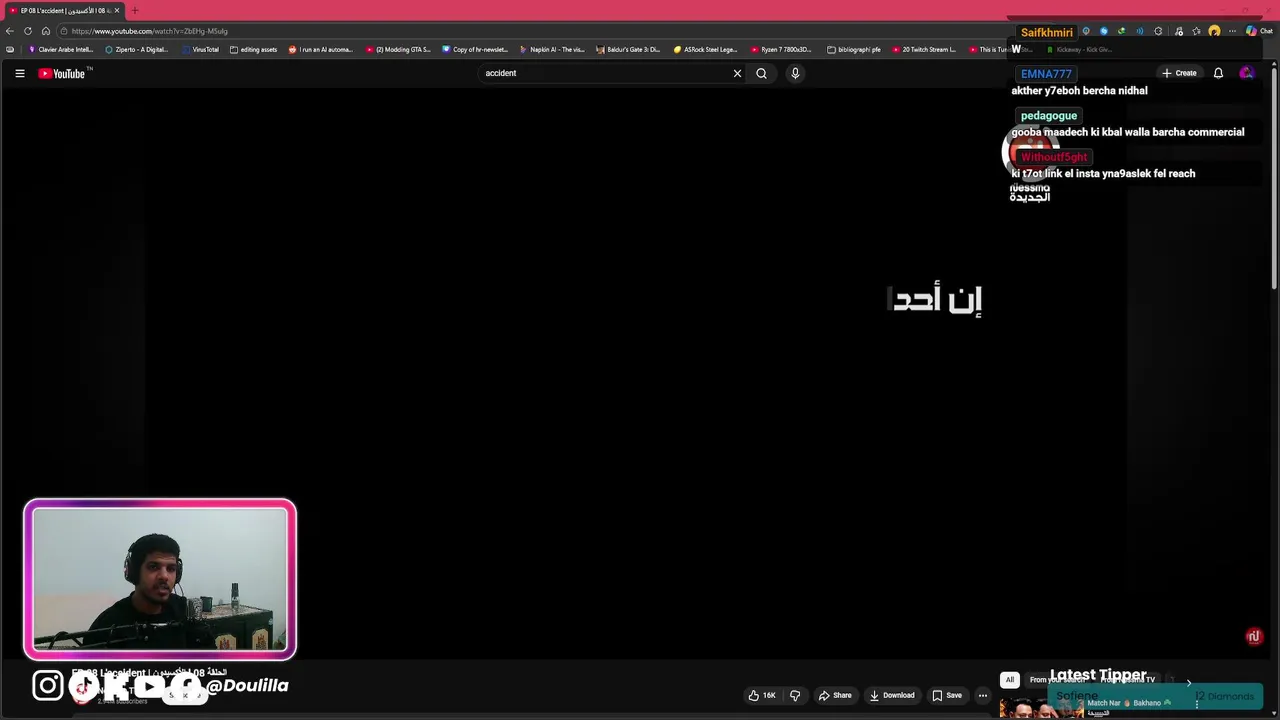Image resolution: width=1280 pixels, height=720 pixels.
Task: Close the 'EP 08 L'accident' tab
Action: coord(116,10)
